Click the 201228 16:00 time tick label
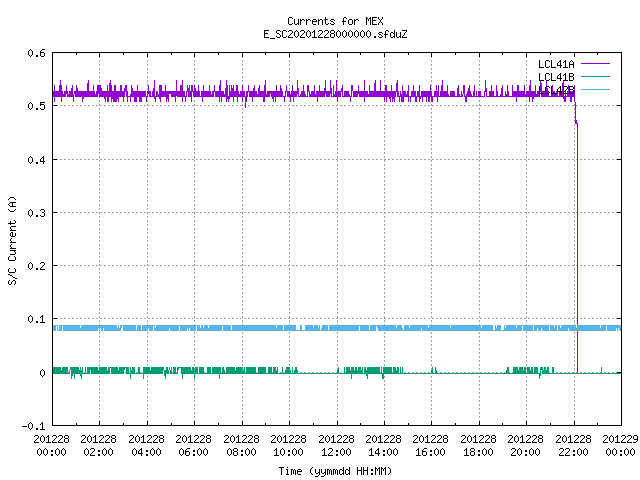Screen dimensions: 640x480 [x=431, y=446]
